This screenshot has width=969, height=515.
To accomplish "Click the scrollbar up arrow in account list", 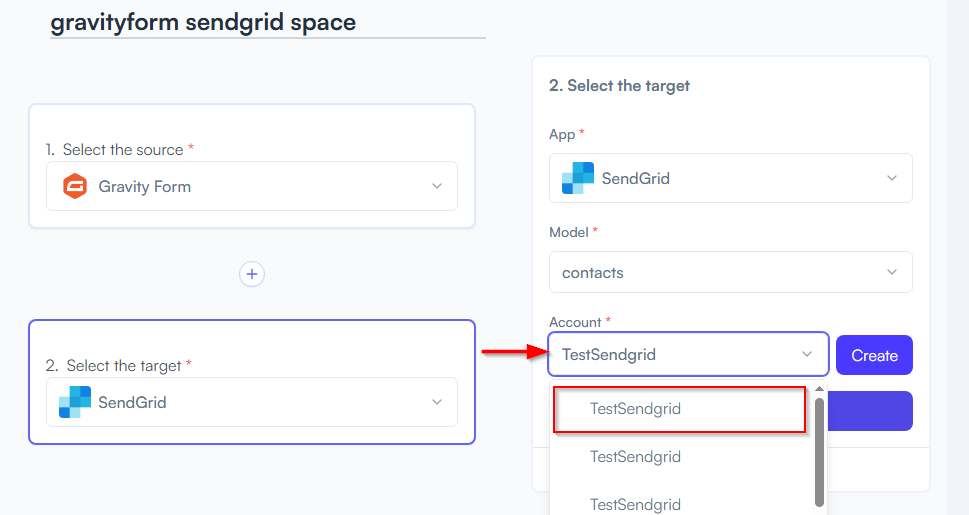I will [x=819, y=389].
